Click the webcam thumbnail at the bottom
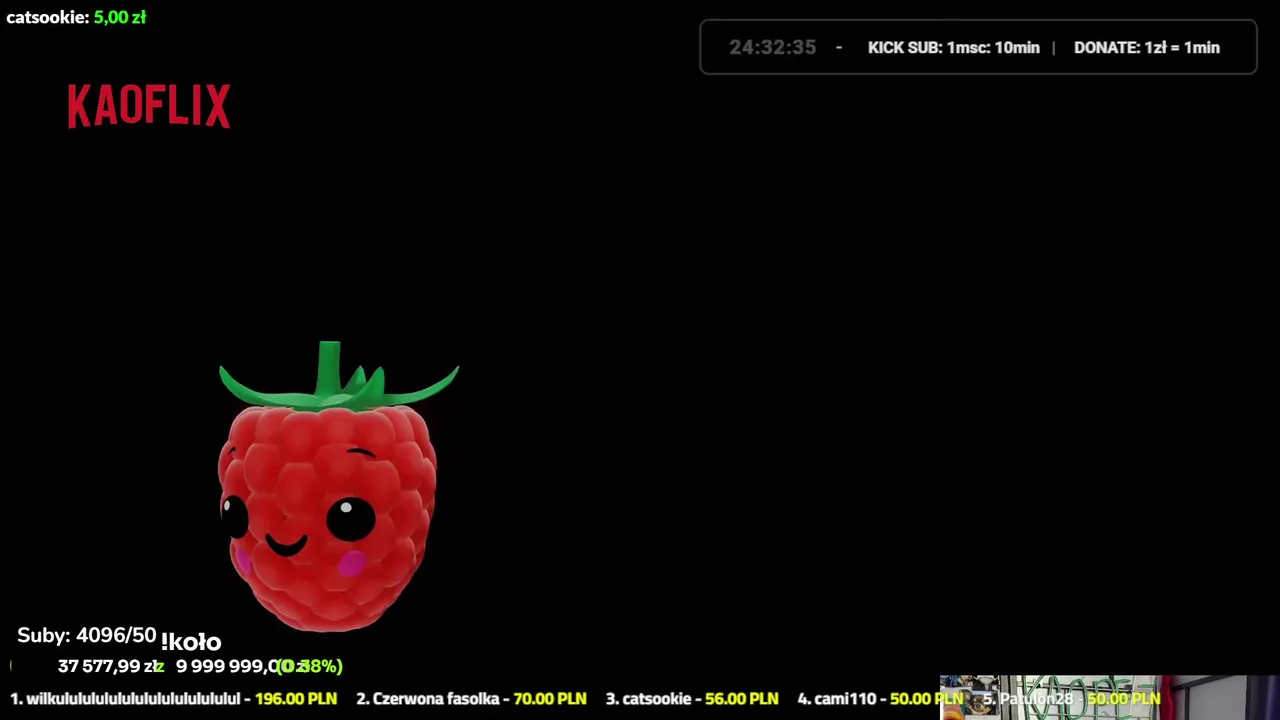Image resolution: width=1280 pixels, height=720 pixels. pyautogui.click(x=1109, y=698)
